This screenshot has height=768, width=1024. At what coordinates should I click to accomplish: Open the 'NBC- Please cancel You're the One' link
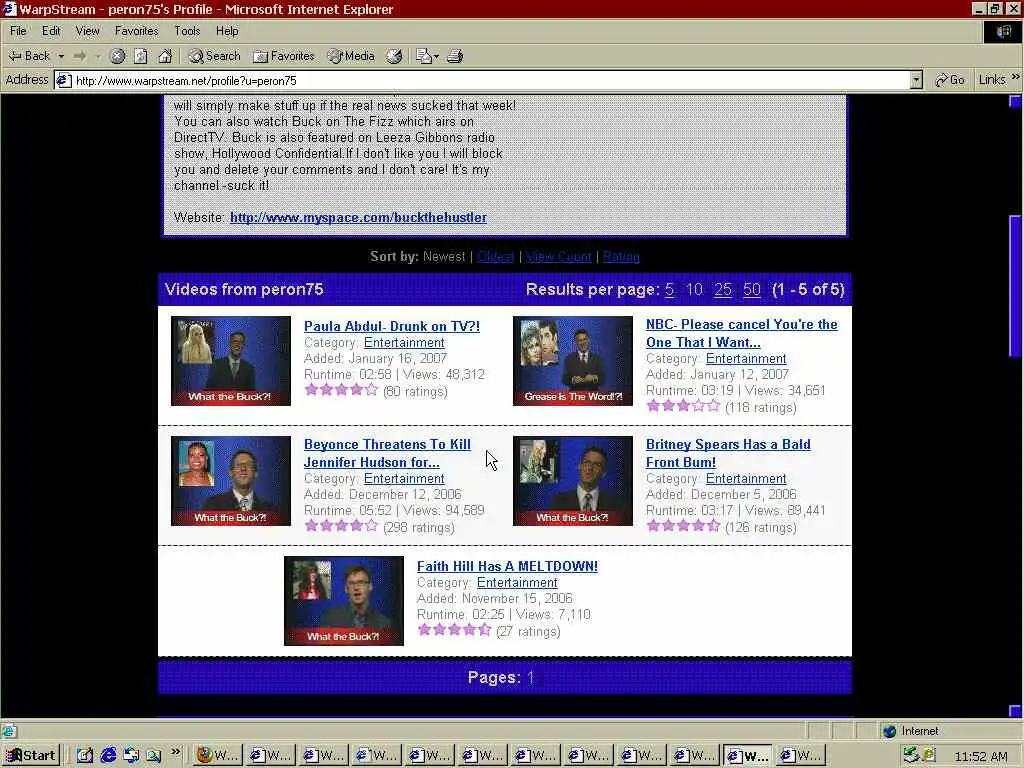tap(741, 333)
